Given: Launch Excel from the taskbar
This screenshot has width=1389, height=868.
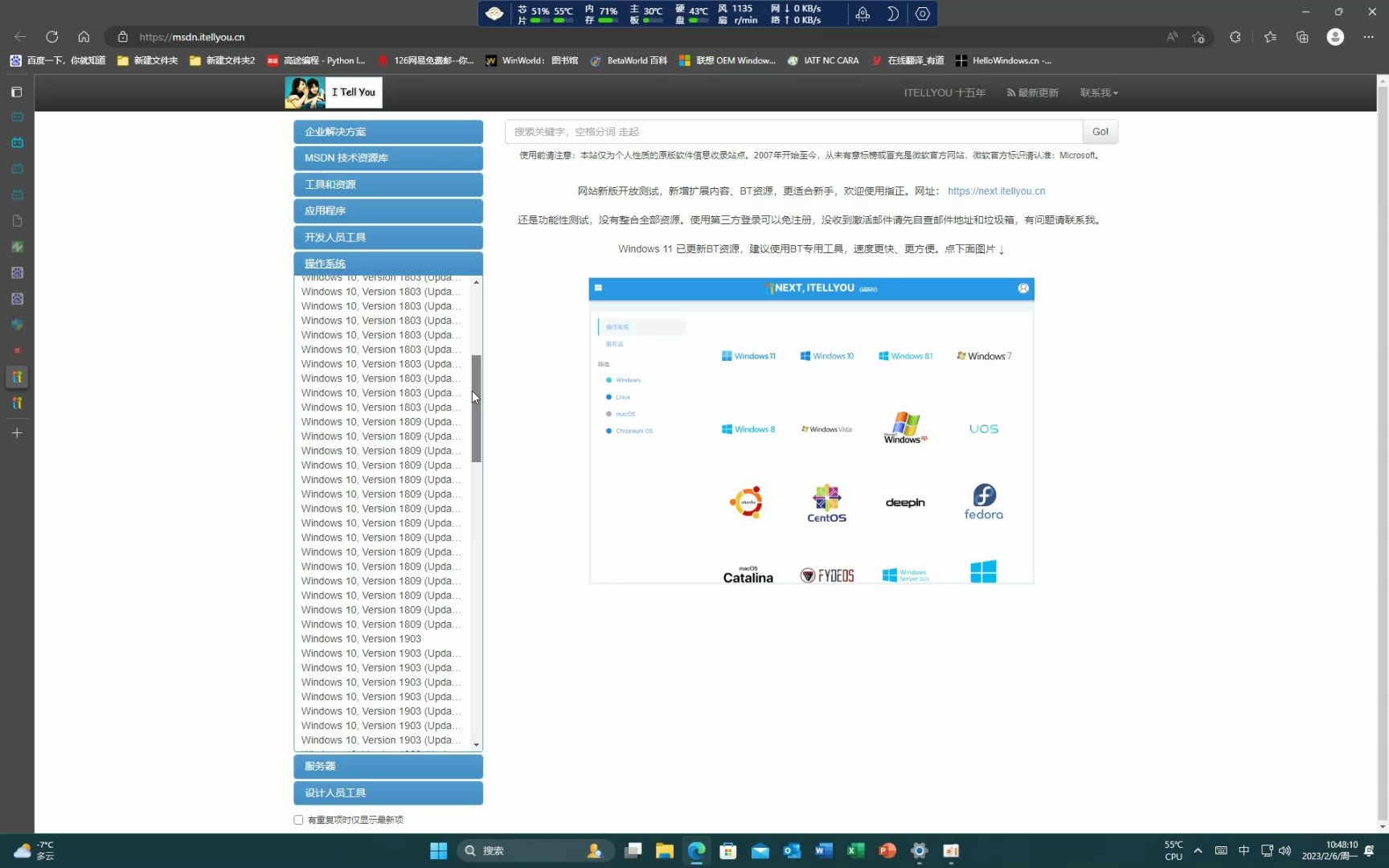Looking at the screenshot, I should [855, 850].
